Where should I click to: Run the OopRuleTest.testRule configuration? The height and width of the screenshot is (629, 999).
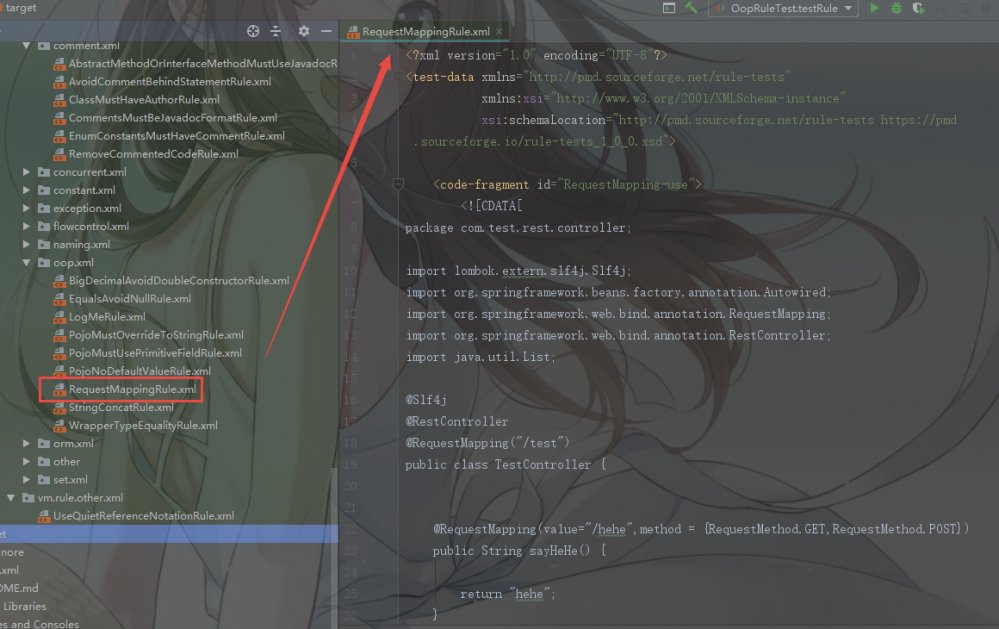tap(874, 8)
